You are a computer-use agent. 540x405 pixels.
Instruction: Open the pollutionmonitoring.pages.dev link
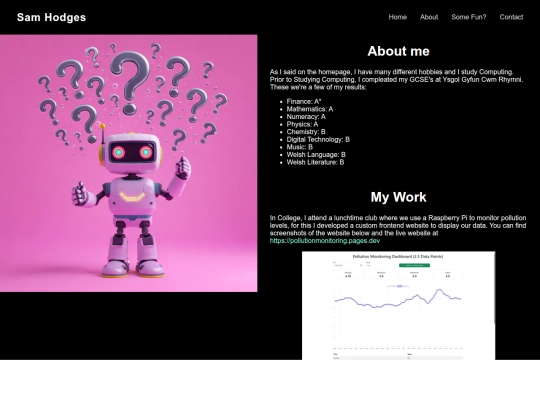(325, 241)
